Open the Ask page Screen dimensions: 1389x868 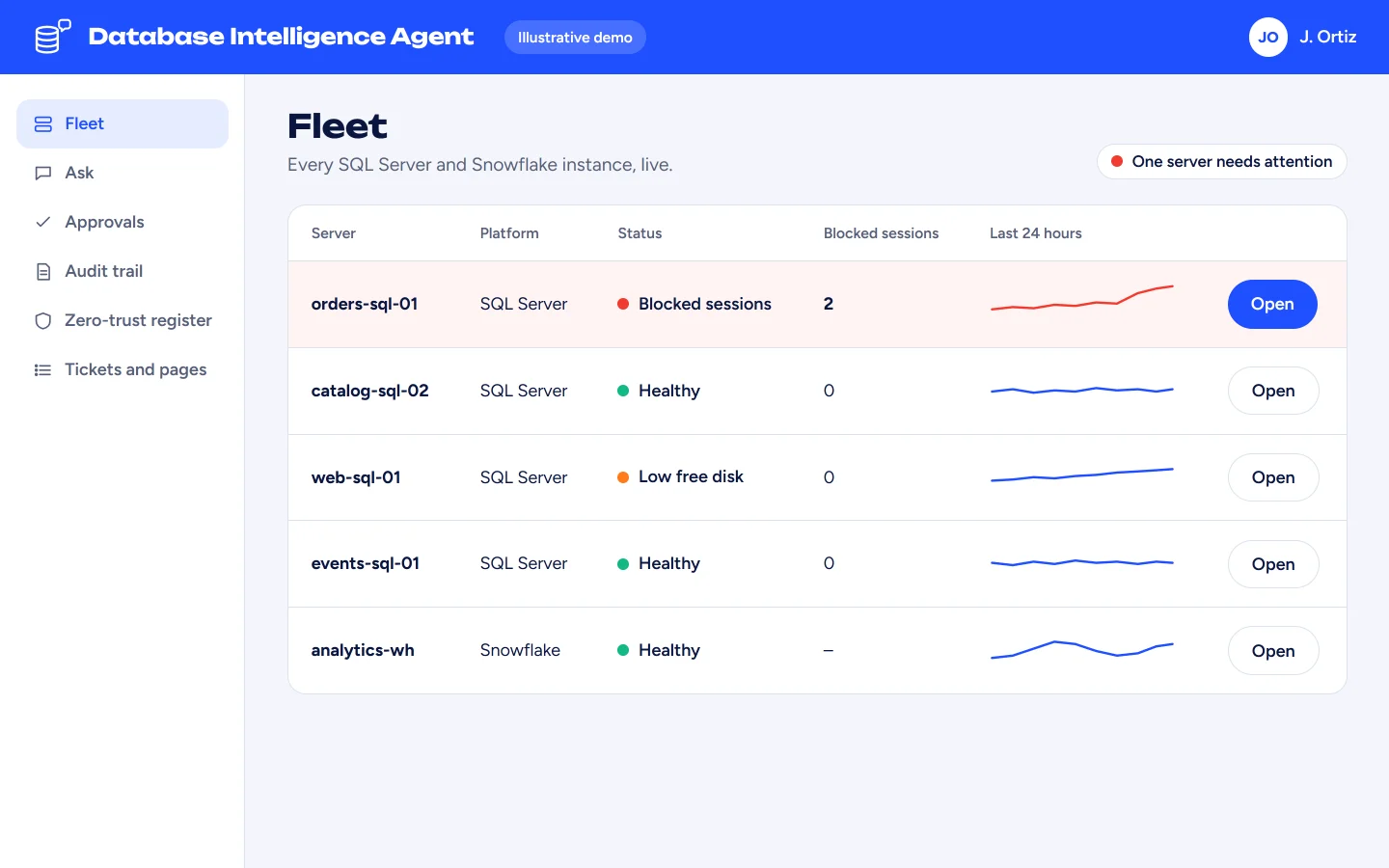[x=123, y=173]
